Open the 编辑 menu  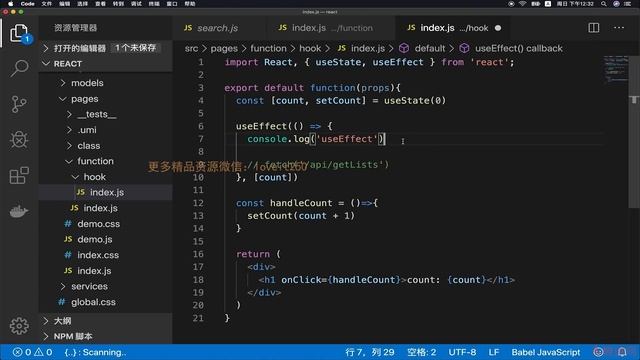click(64, 4)
